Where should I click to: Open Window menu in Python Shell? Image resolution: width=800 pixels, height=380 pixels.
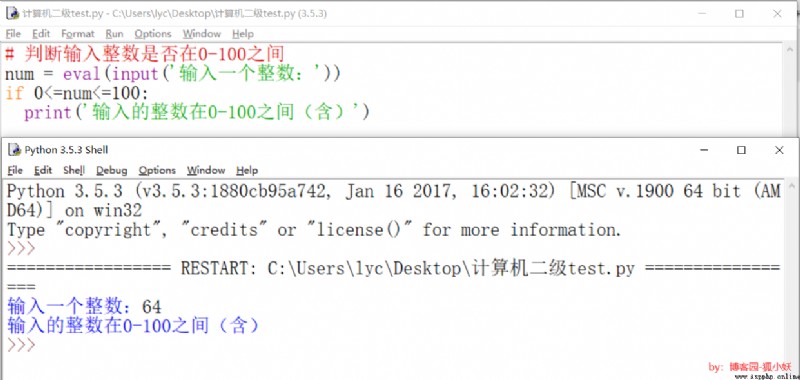[206, 170]
